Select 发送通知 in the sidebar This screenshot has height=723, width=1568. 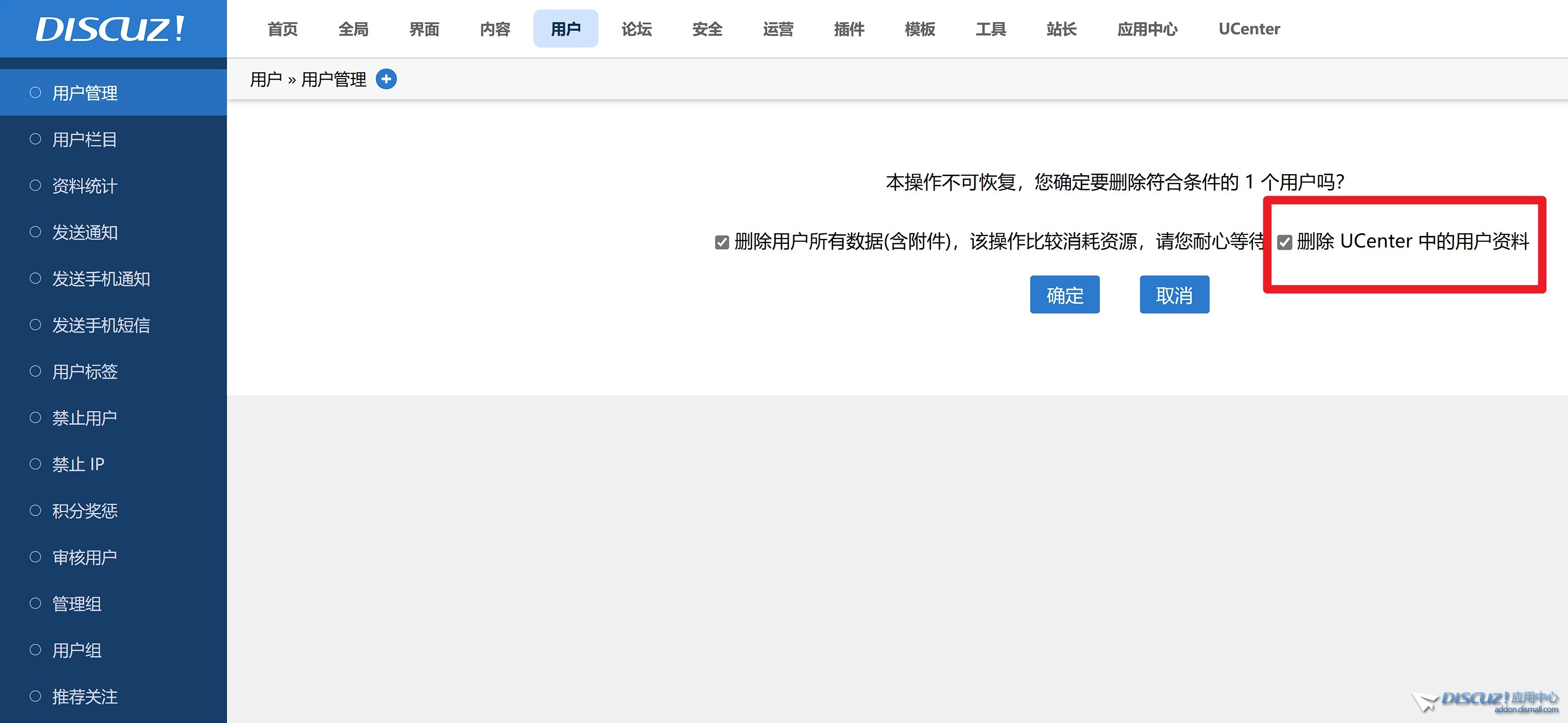pyautogui.click(x=84, y=233)
